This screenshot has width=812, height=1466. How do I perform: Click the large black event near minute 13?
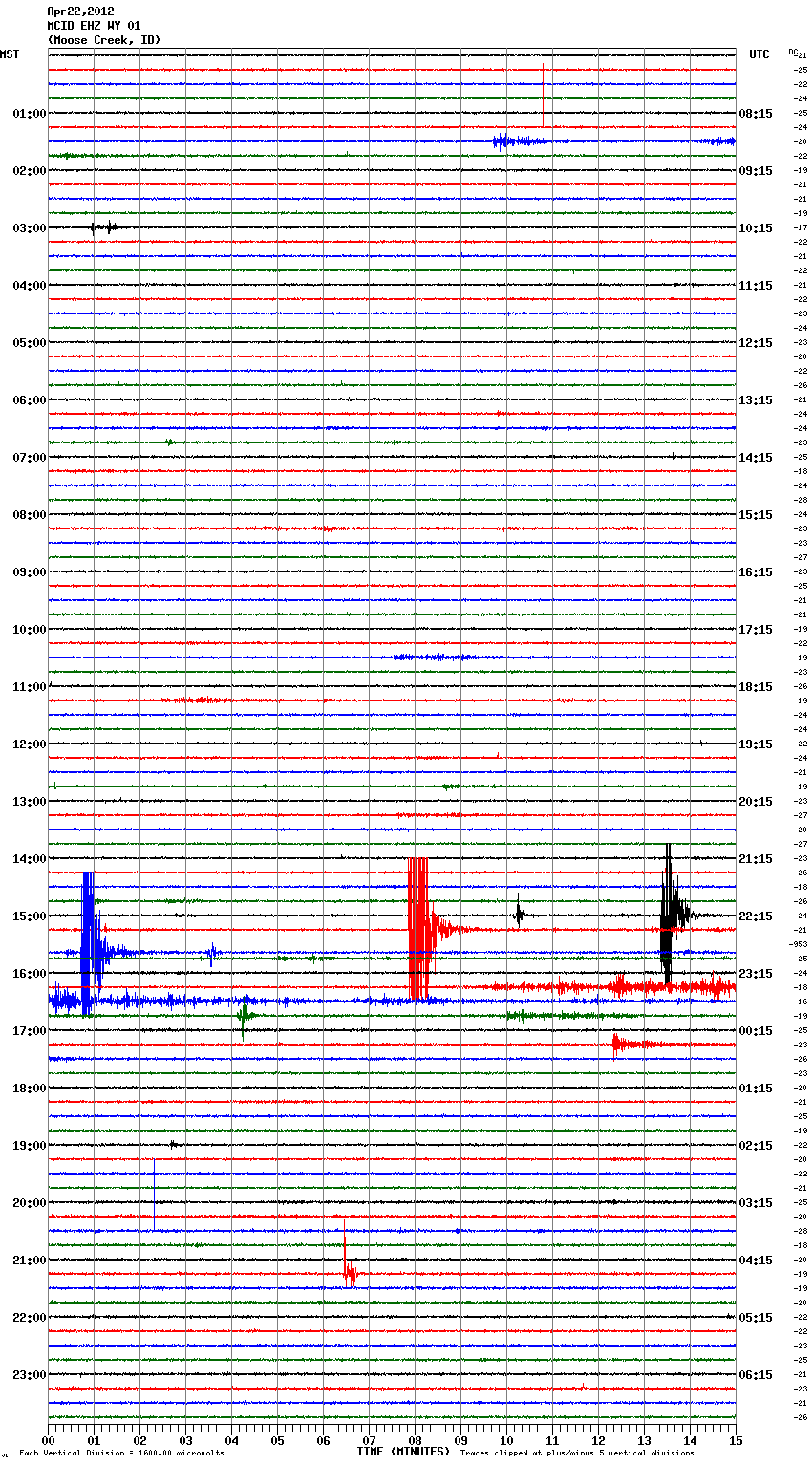click(x=669, y=915)
